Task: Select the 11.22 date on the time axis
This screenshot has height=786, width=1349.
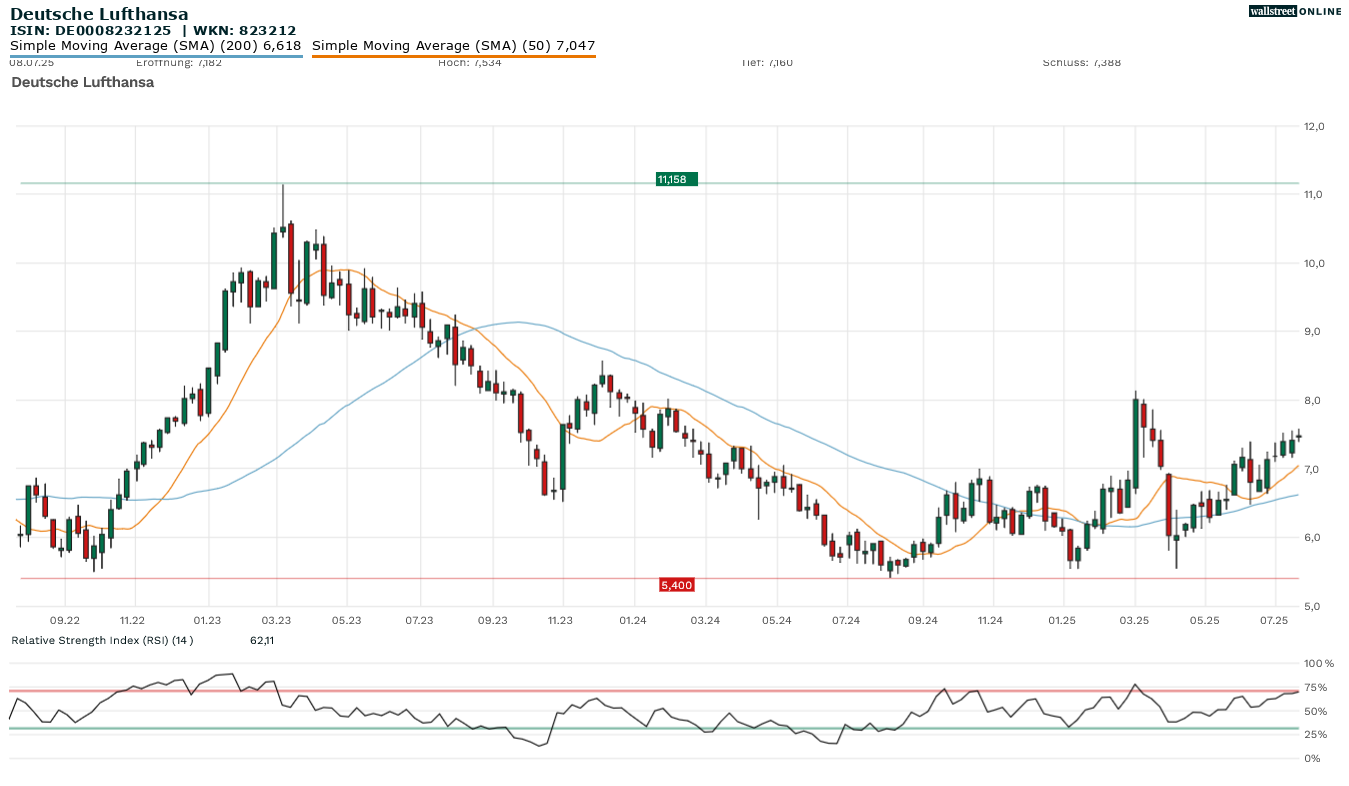Action: (132, 621)
